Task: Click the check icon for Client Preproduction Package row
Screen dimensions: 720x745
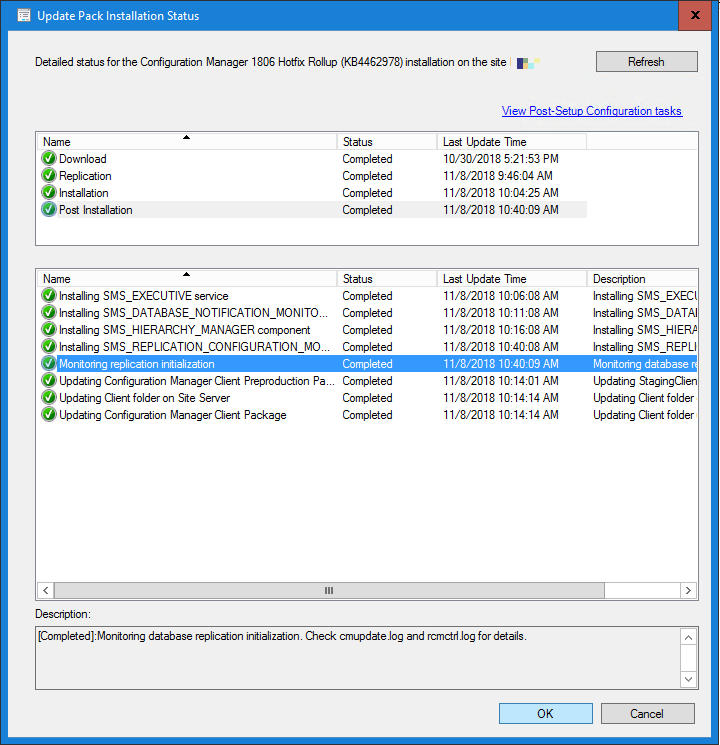Action: pos(48,381)
